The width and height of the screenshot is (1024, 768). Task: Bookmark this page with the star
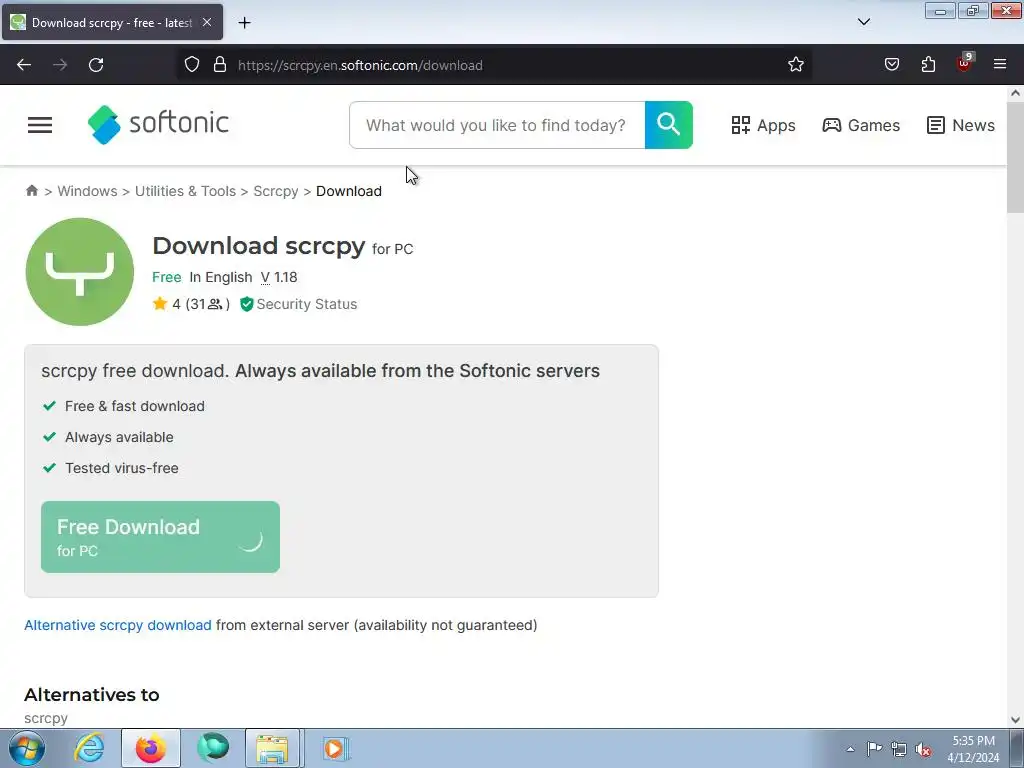coord(795,65)
